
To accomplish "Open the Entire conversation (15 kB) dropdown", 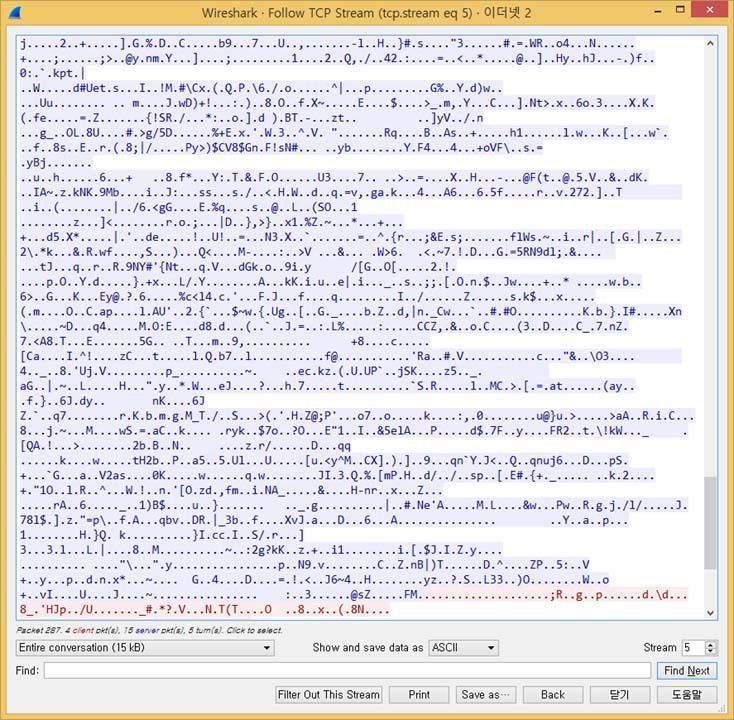I will point(145,648).
